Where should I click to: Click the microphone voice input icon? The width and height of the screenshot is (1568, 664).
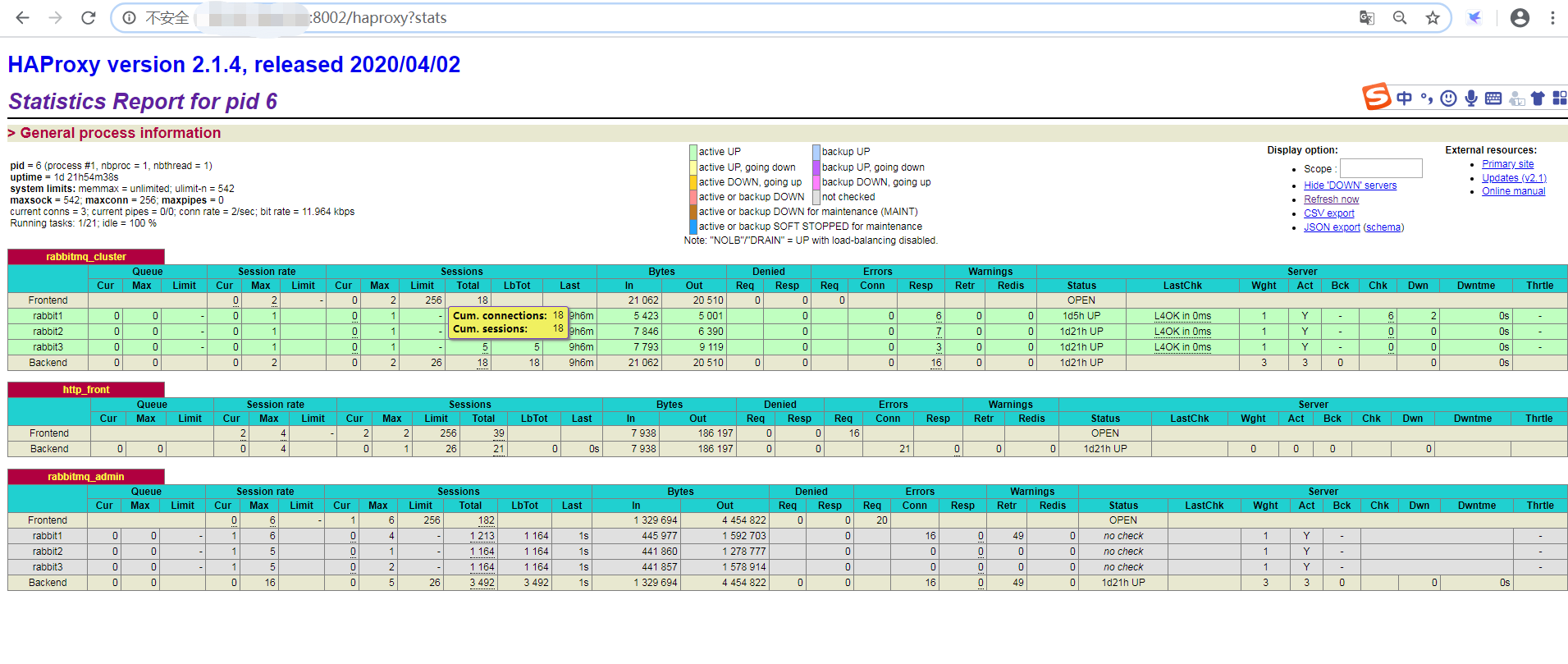1471,98
